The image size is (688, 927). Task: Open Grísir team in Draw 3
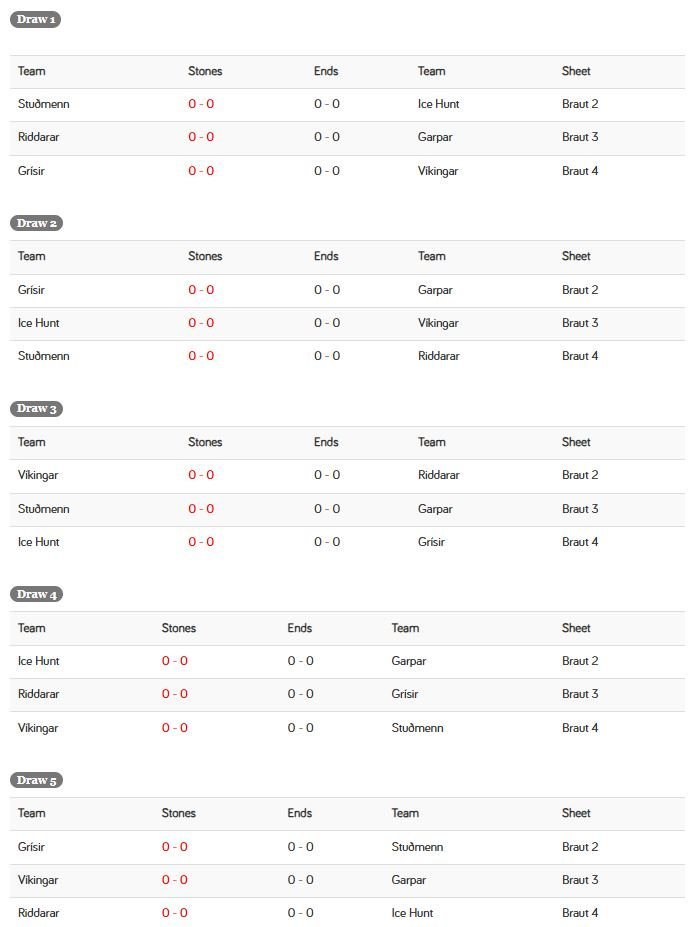tap(431, 542)
